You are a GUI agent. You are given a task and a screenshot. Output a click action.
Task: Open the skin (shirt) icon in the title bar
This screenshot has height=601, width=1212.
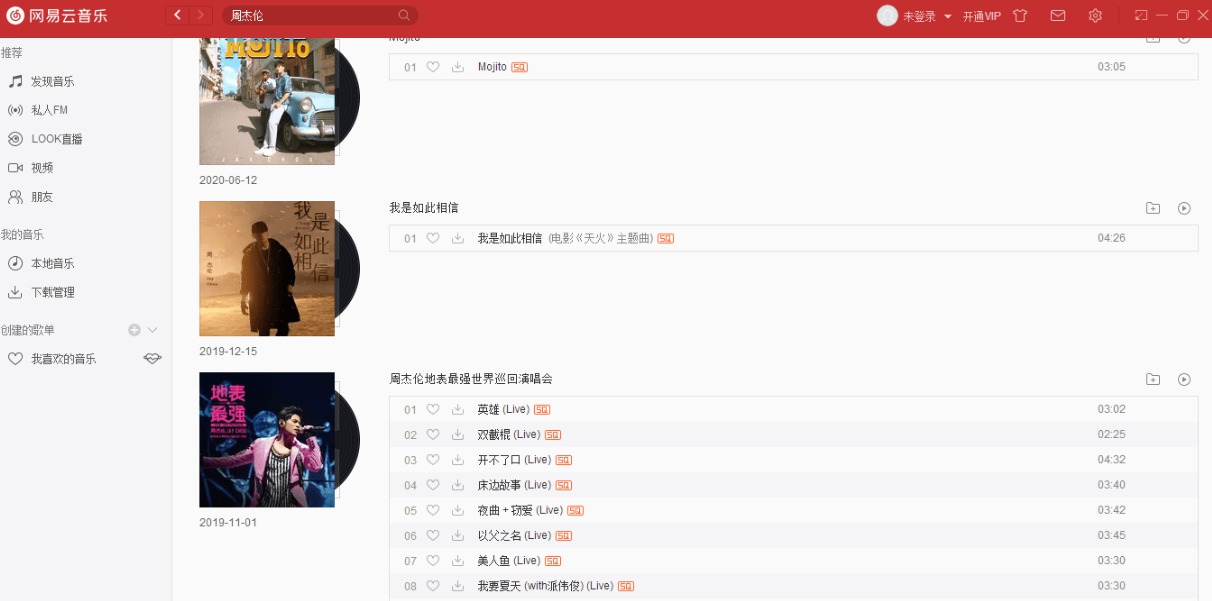(1020, 15)
